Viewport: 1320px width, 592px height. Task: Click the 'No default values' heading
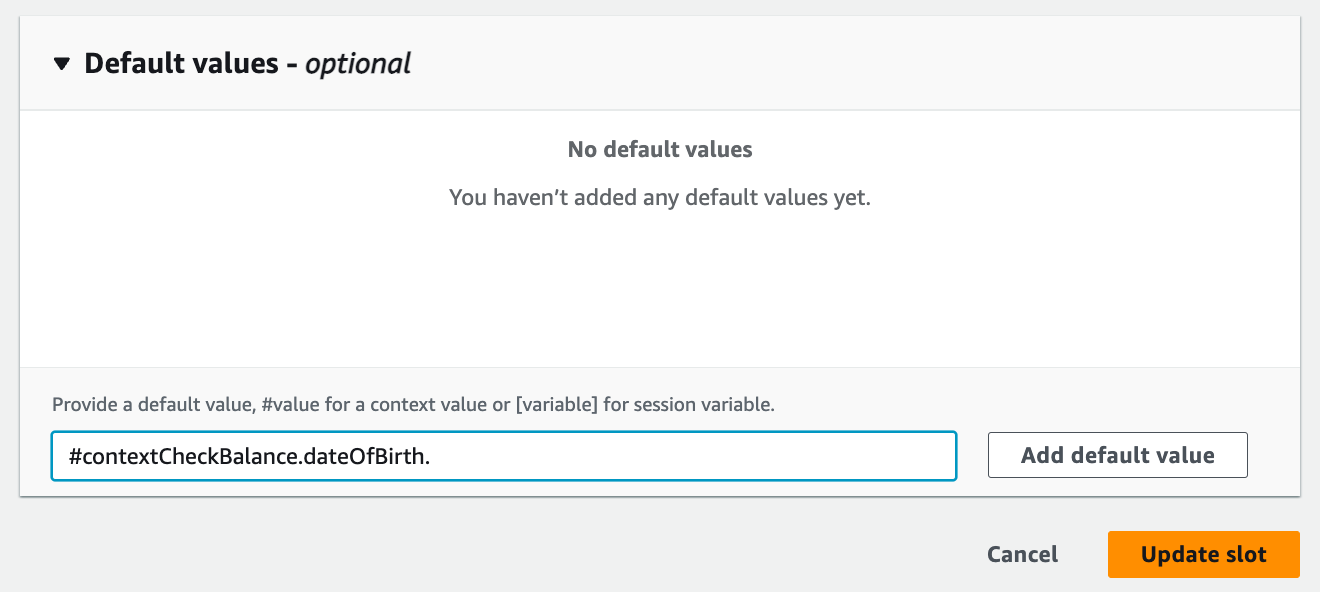pyautogui.click(x=660, y=150)
